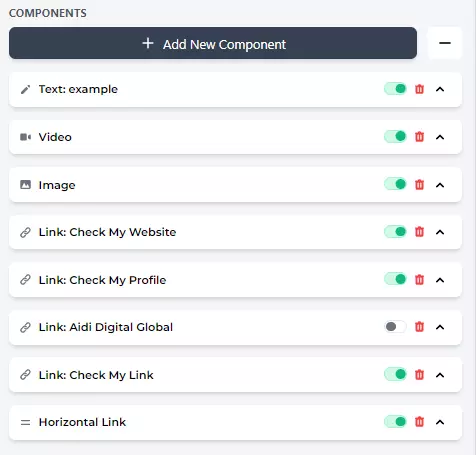
Task: Delete the Horizontal Link component
Action: coord(419,422)
